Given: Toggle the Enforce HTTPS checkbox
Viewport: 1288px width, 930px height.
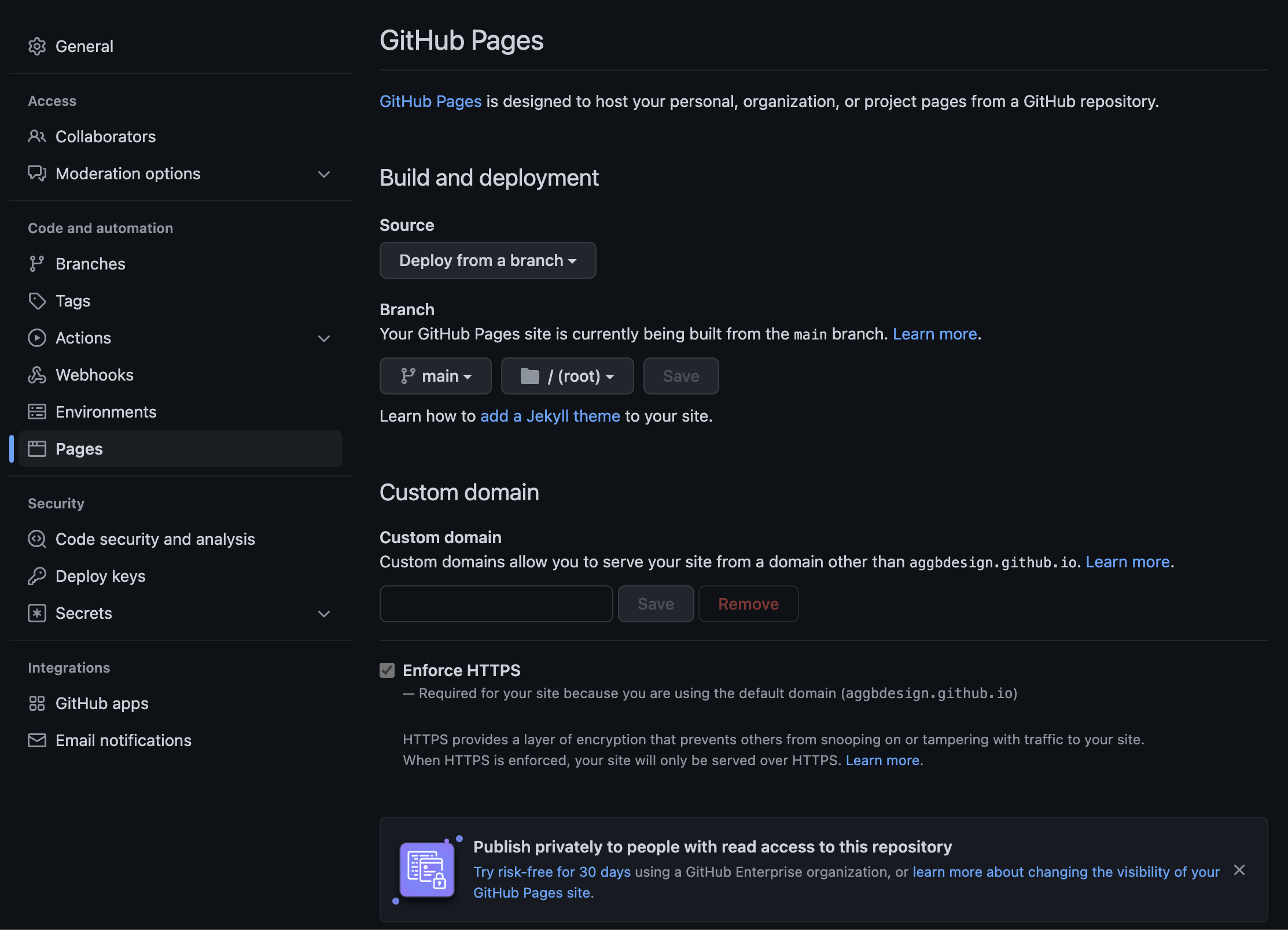Looking at the screenshot, I should pos(387,670).
